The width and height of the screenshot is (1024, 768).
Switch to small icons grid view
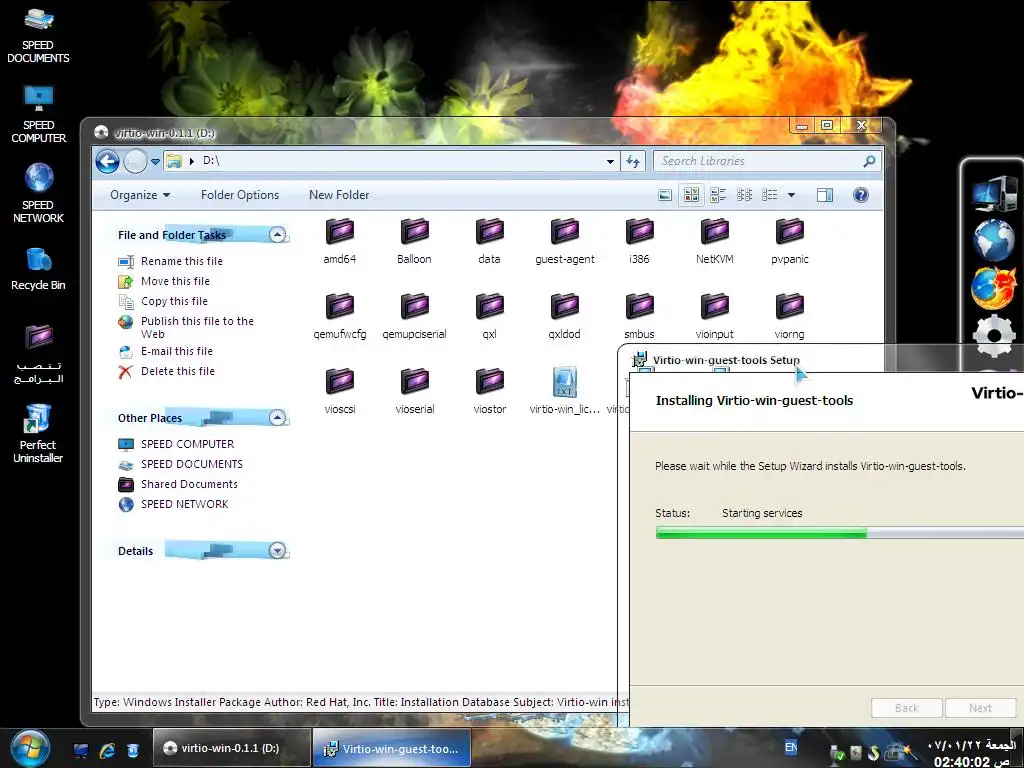(744, 195)
